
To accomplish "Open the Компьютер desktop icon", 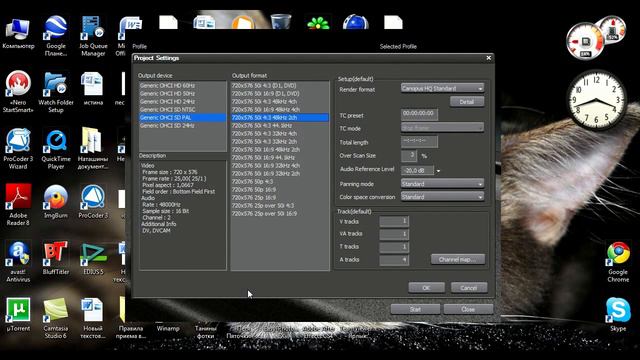I will (18, 33).
